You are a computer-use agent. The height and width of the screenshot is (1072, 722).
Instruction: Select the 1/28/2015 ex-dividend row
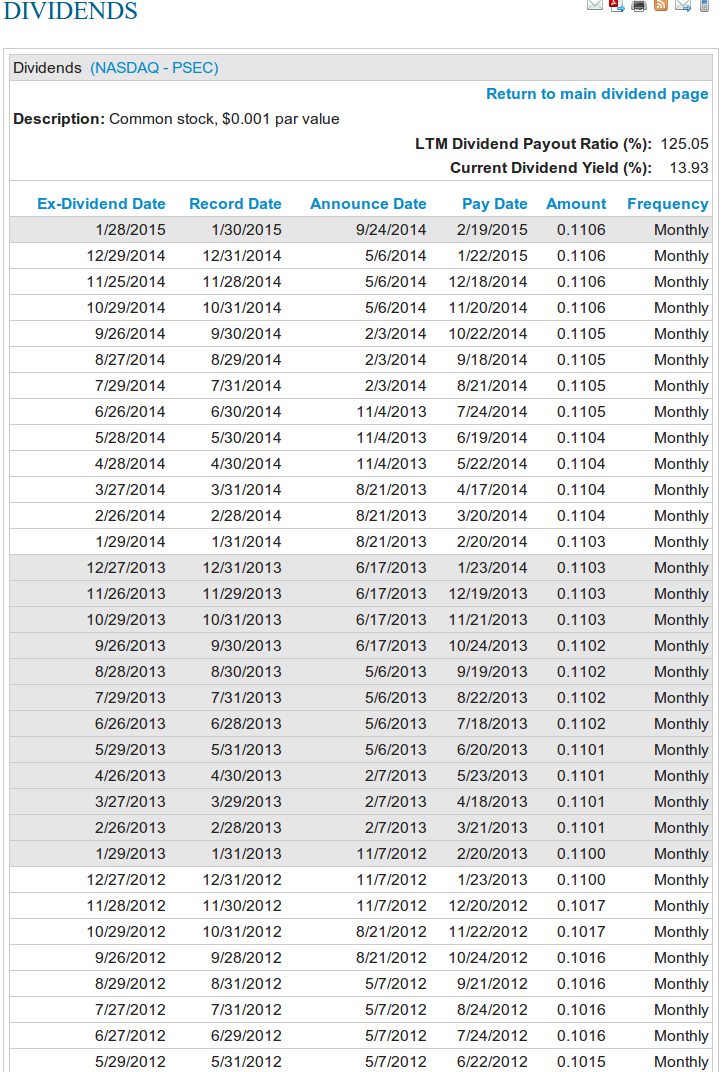130,230
